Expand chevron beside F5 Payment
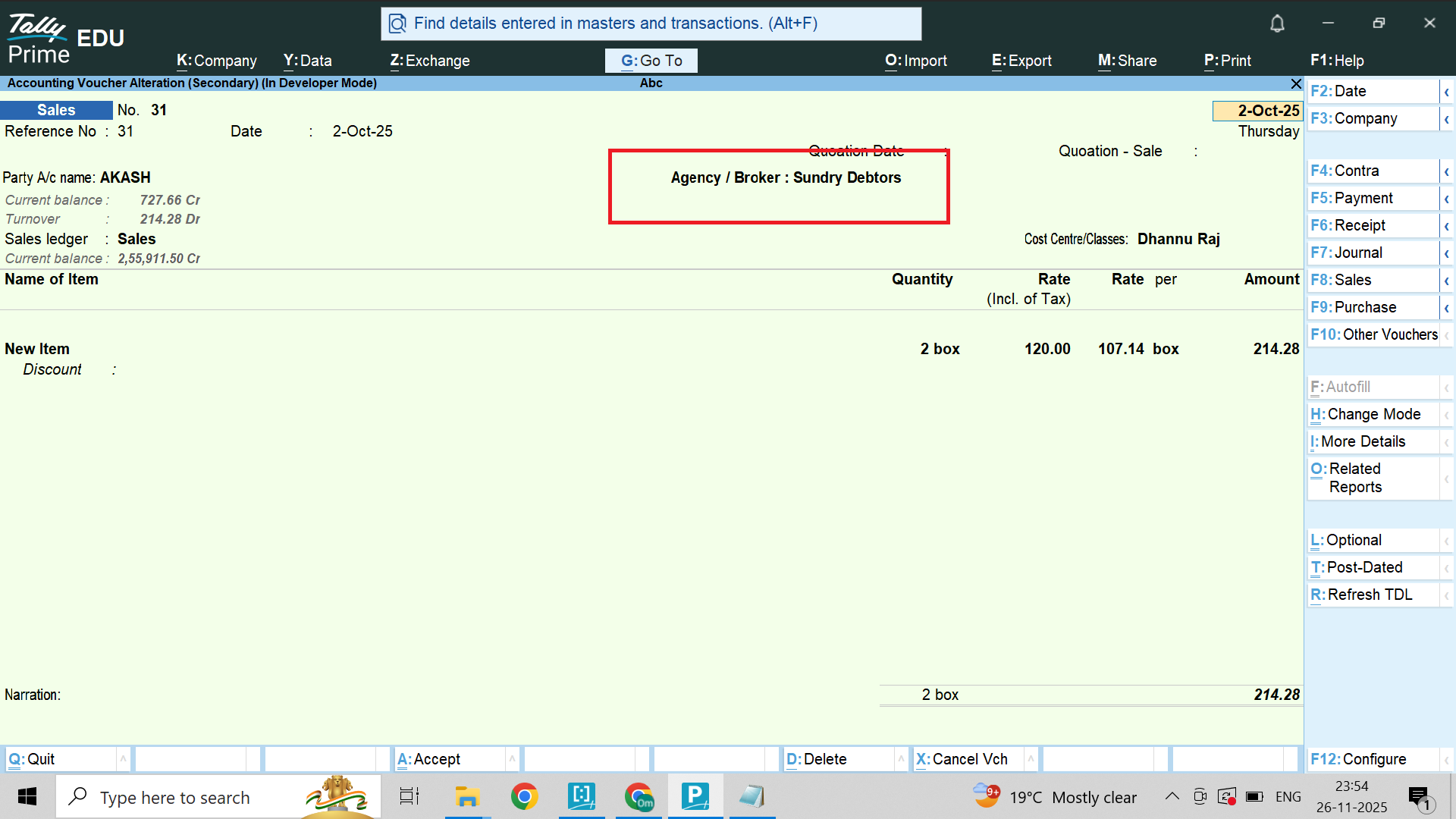The image size is (1456, 819). click(1446, 199)
